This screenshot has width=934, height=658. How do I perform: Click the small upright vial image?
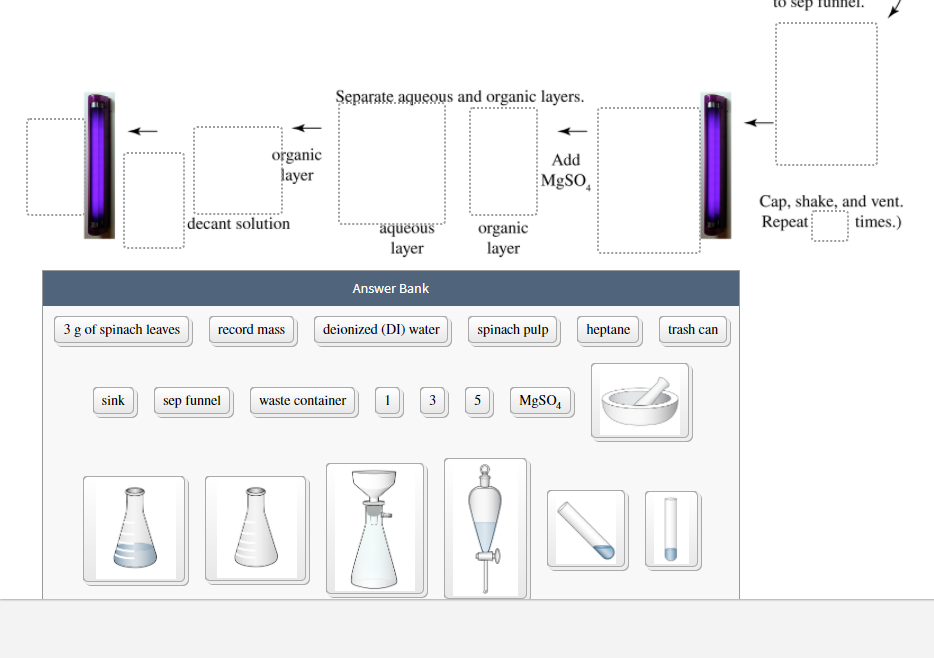pos(671,528)
